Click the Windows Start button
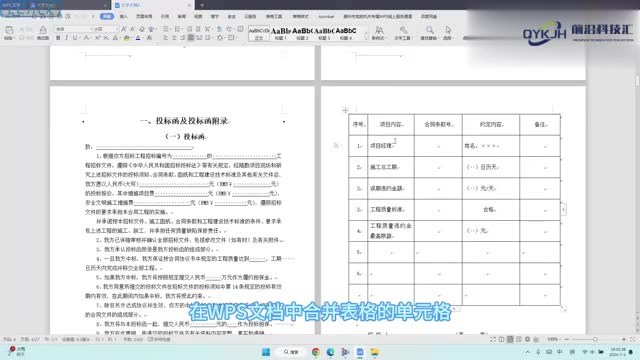The image size is (640, 360). (266, 352)
